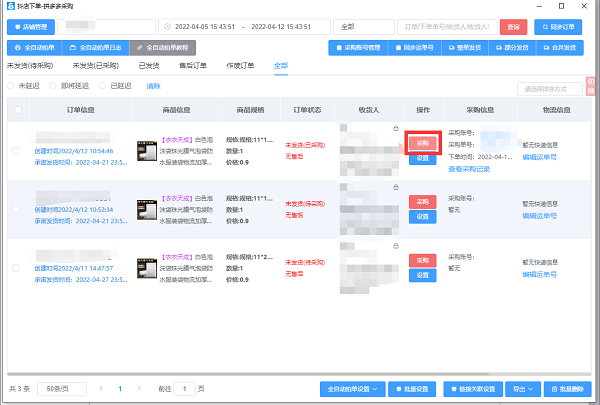Viewport: 600px width, 405px height.
Task: Click the horizontal scrollbar below the table
Action: click(x=248, y=374)
